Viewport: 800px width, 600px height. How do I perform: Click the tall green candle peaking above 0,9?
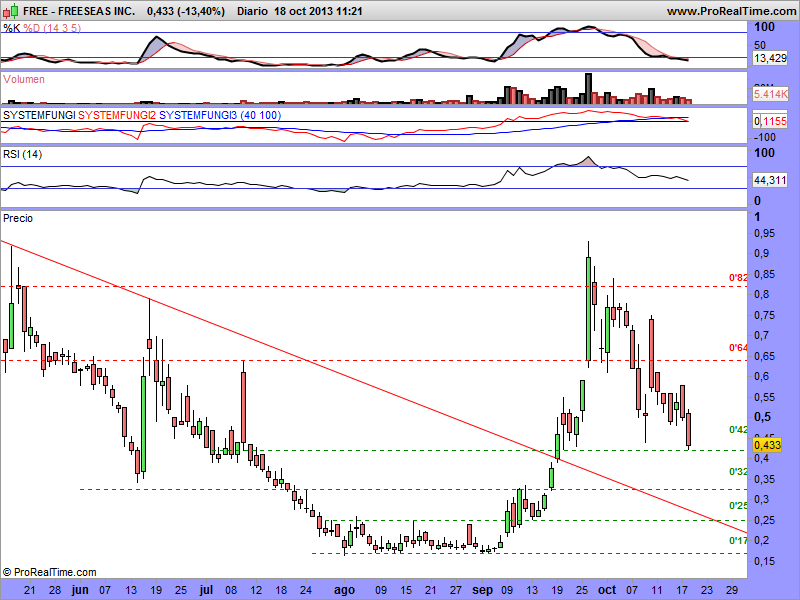pos(588,309)
